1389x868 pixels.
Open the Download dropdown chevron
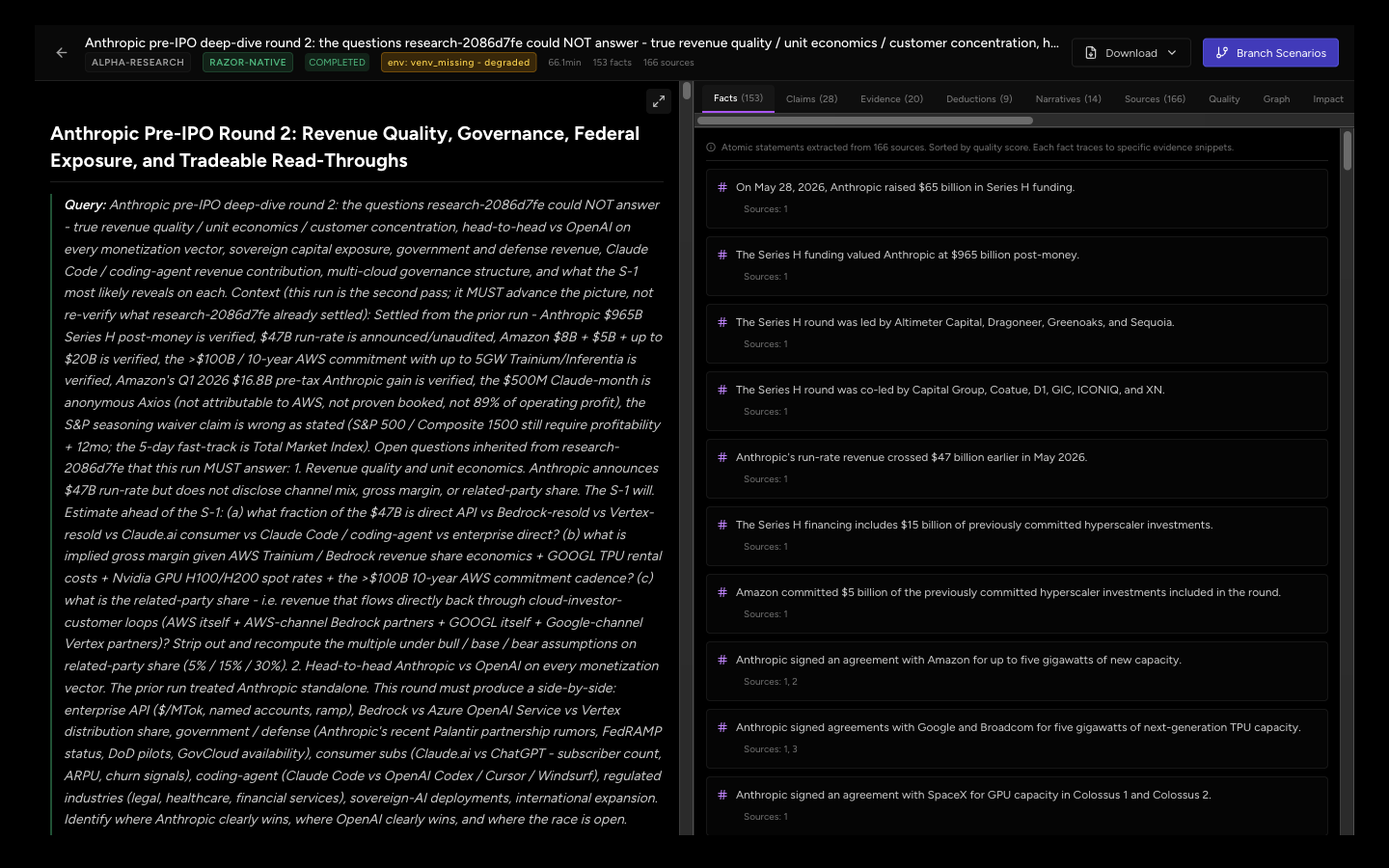tap(1172, 53)
